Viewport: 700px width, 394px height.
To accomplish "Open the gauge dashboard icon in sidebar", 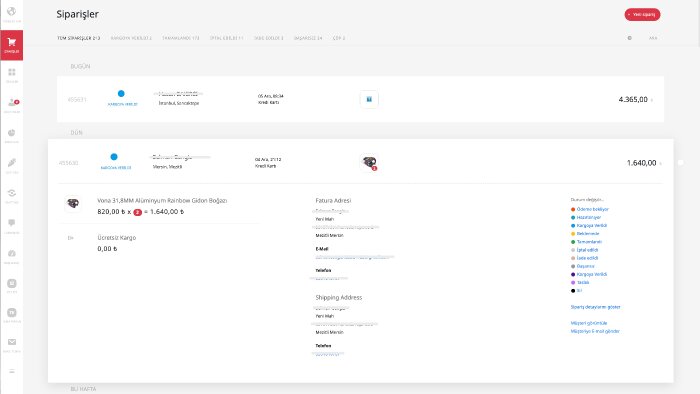I will click(12, 253).
